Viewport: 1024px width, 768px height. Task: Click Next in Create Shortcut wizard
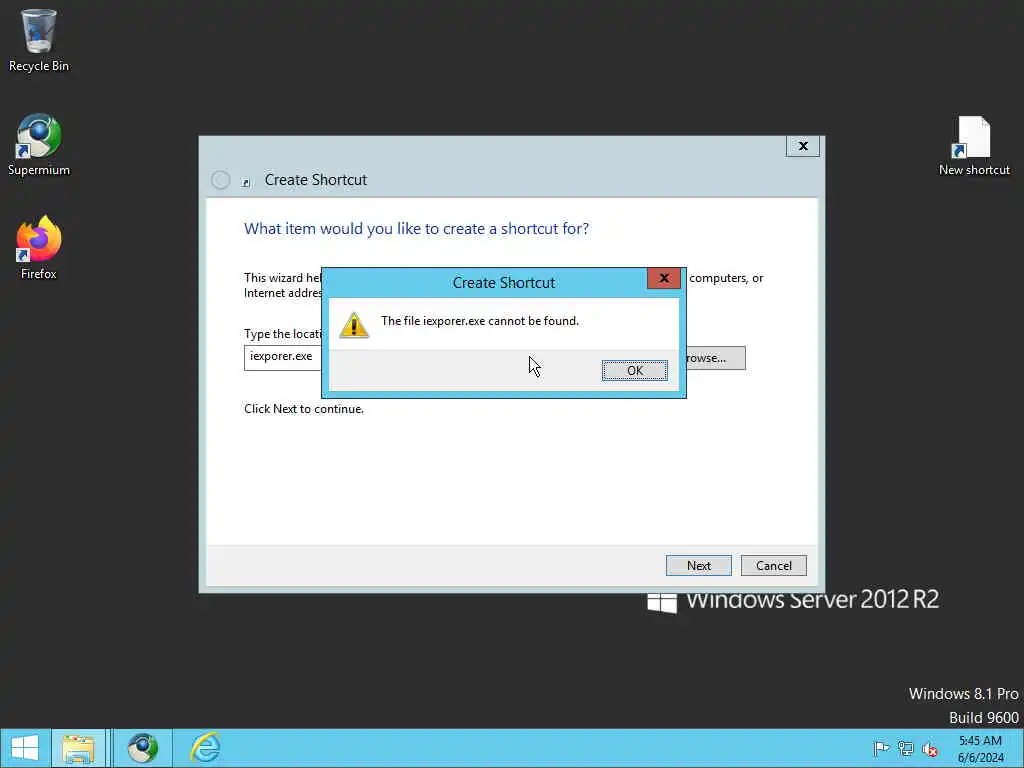pos(698,566)
